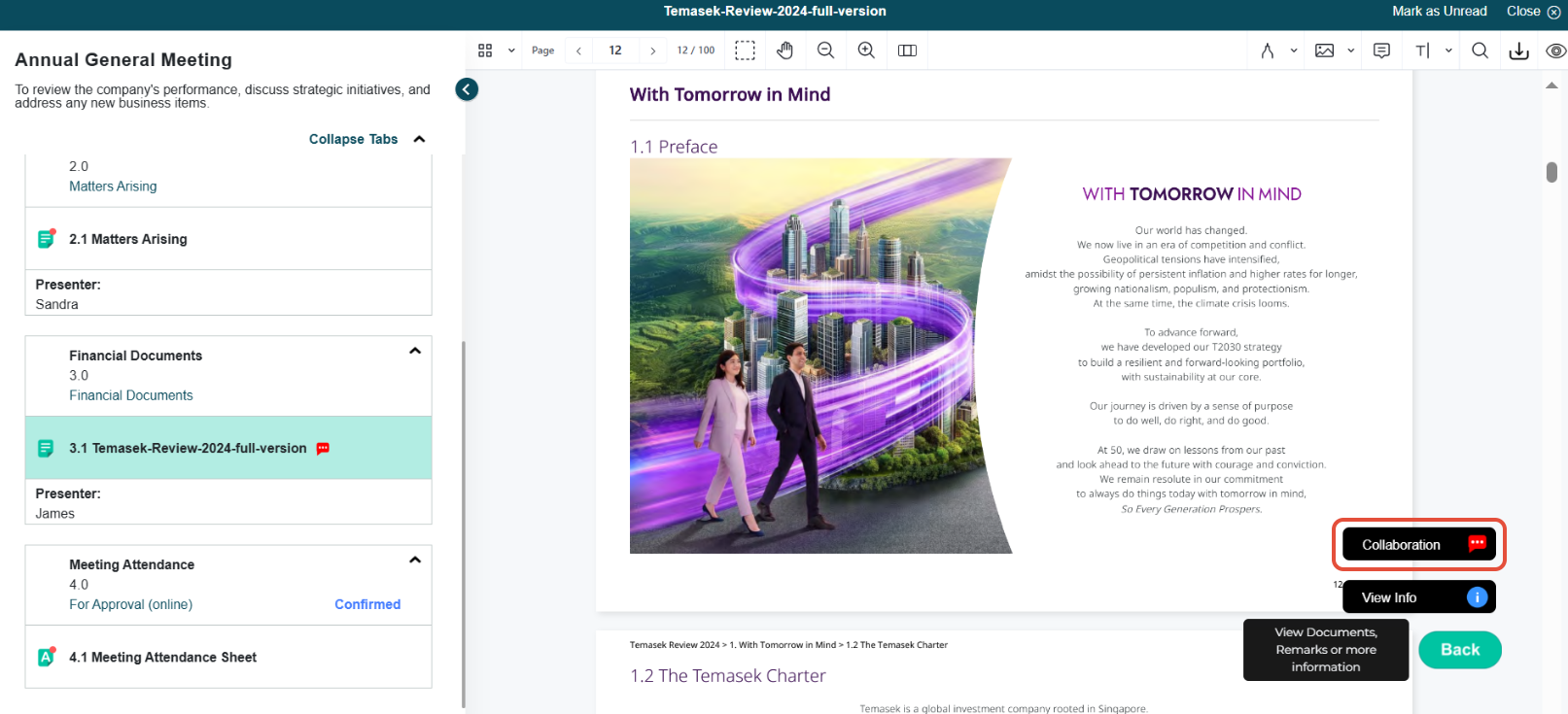
Task: Open 2.1 Matters Arising item
Action: (228, 239)
